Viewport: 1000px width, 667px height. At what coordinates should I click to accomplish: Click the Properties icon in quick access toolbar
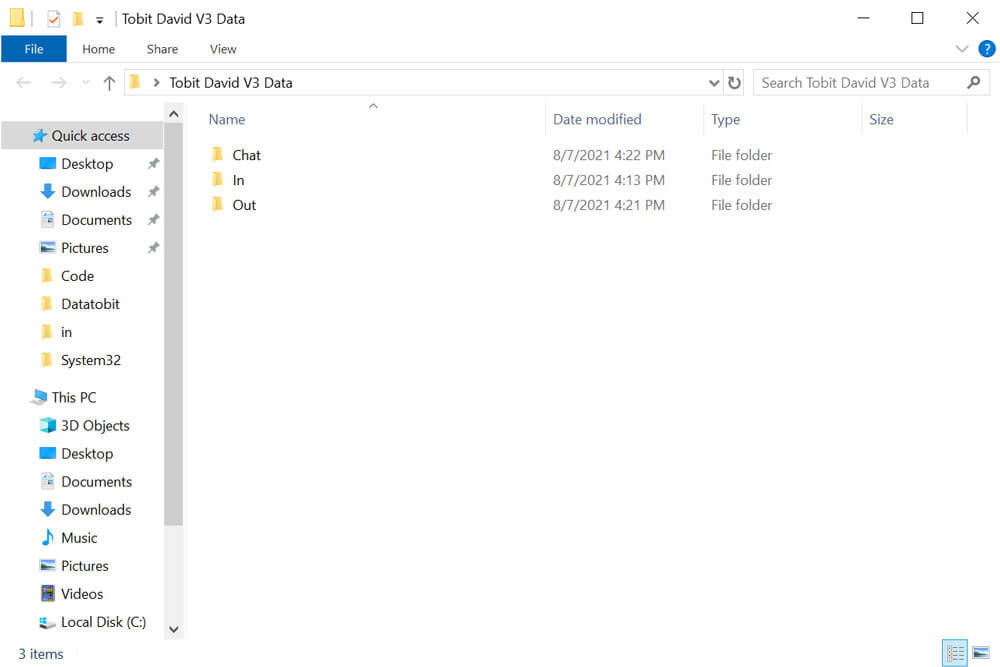54,19
